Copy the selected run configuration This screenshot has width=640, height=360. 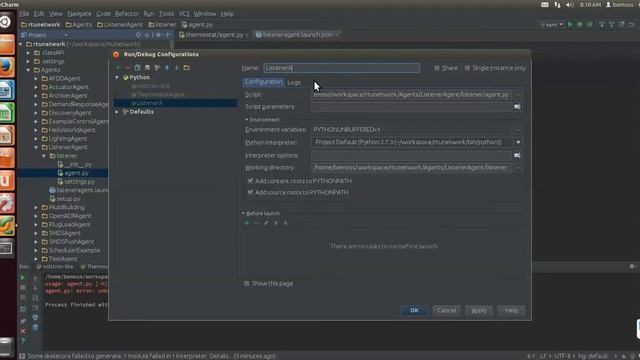coord(138,68)
